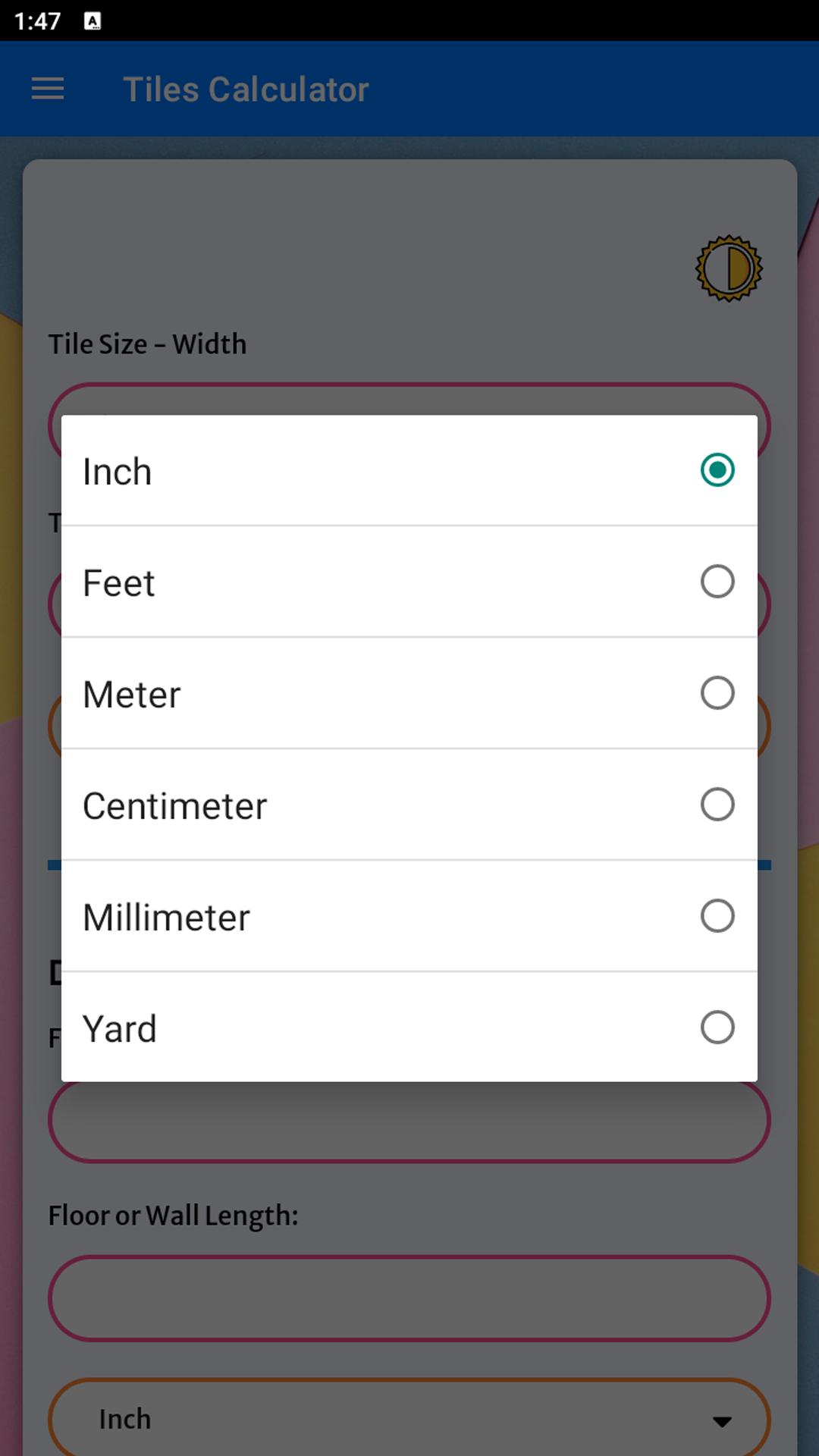Select the Inch radio button
The image size is (819, 1456).
pos(717,470)
